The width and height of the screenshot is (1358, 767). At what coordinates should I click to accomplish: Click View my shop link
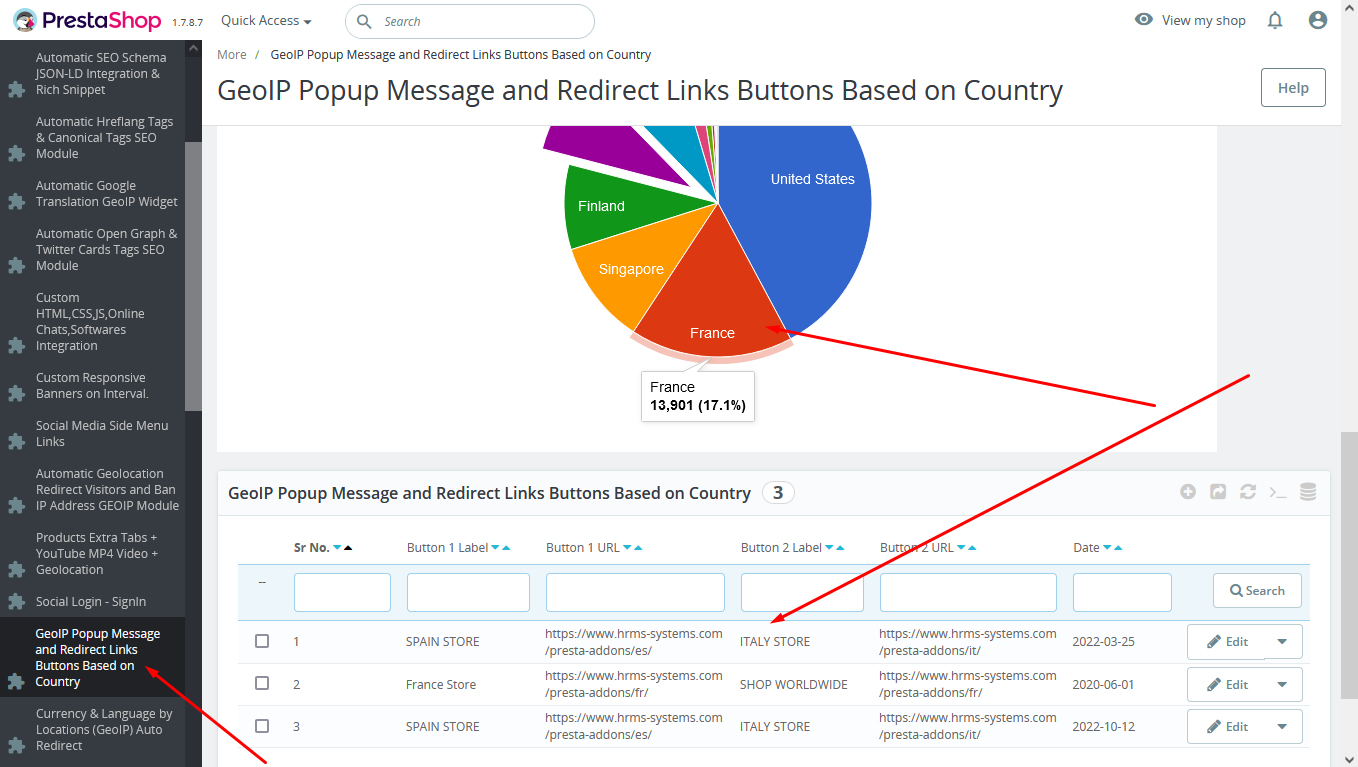pyautogui.click(x=1204, y=20)
